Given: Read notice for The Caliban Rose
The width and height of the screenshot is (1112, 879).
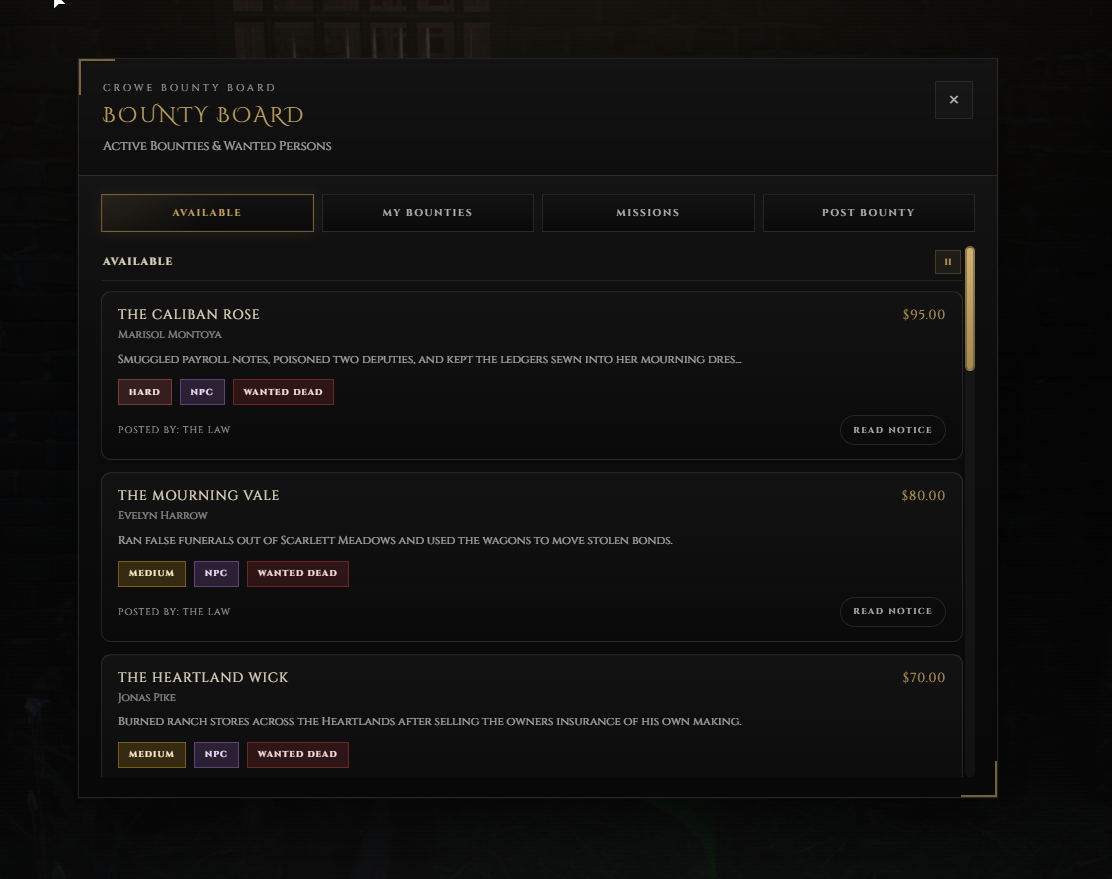Looking at the screenshot, I should pos(893,430).
